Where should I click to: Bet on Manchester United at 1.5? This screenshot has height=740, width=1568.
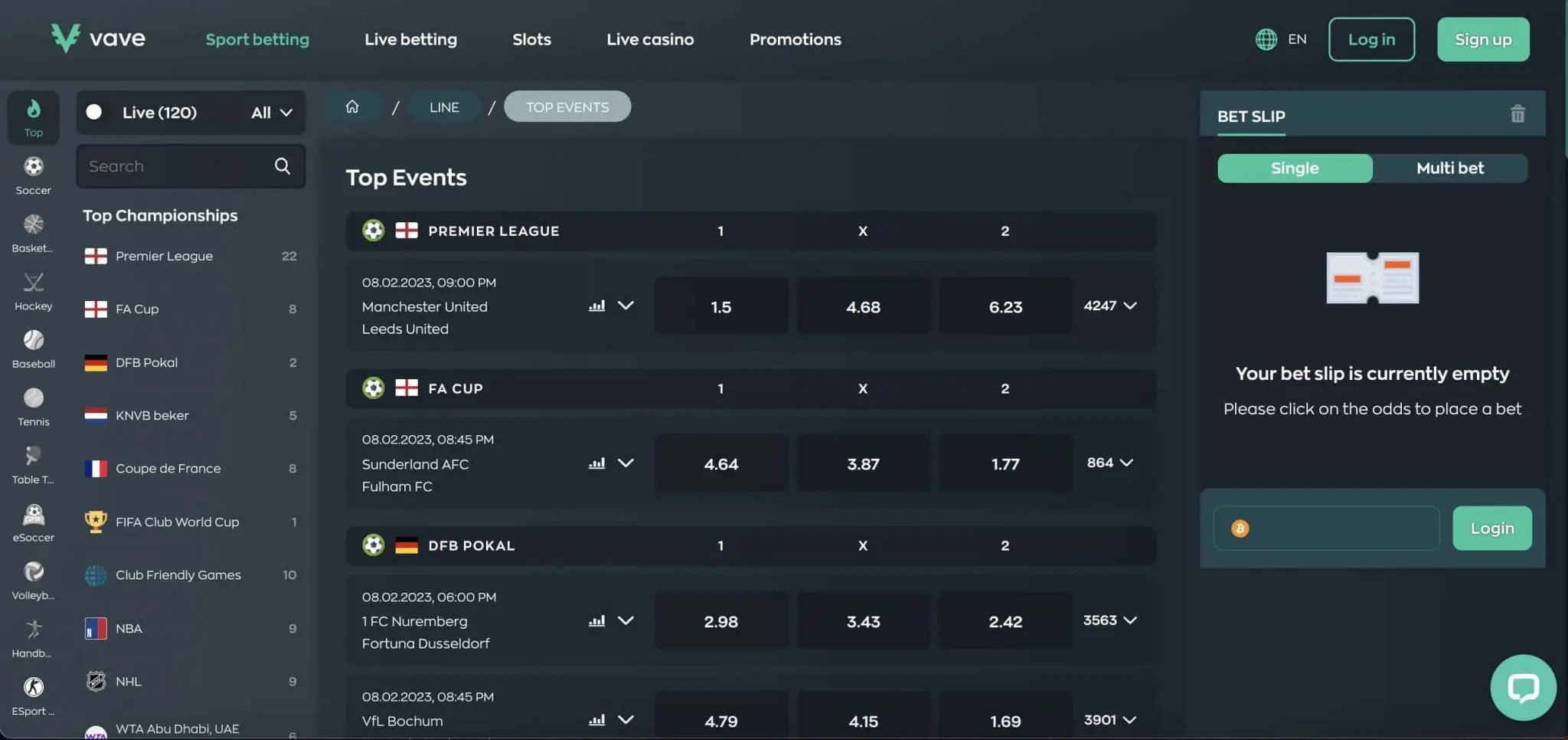[721, 306]
